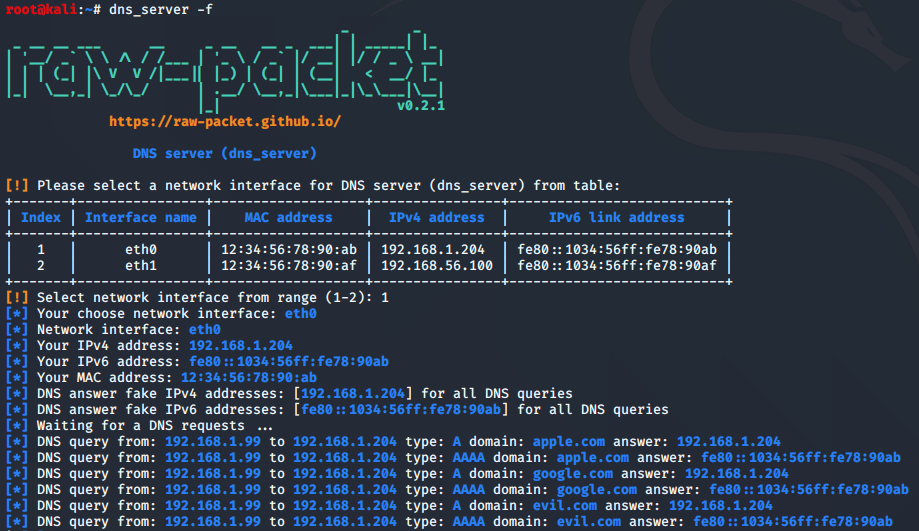Click index 2 in the interface table
This screenshot has width=919, height=531.
(40, 266)
